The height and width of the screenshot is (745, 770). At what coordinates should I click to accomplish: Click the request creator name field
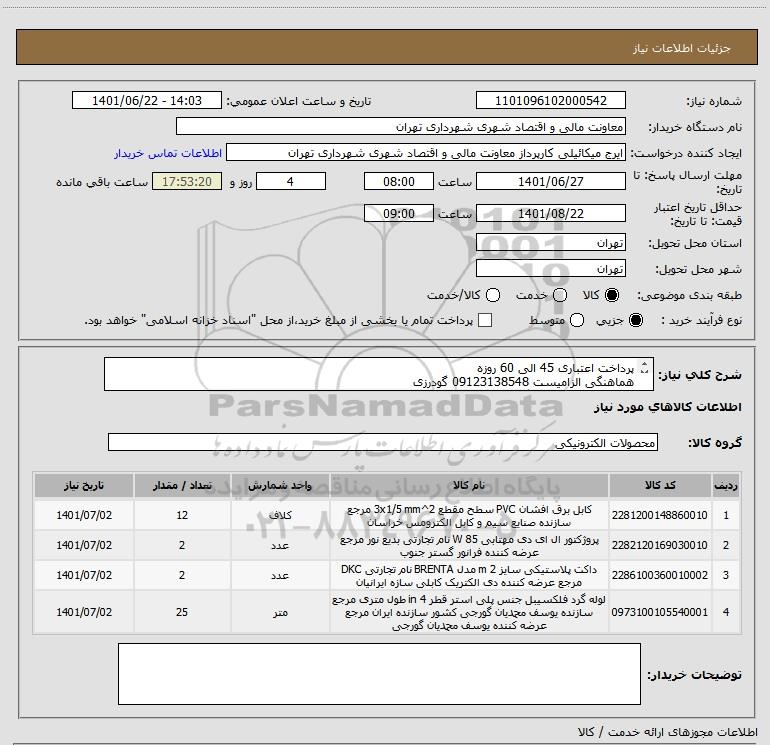[x=426, y=153]
